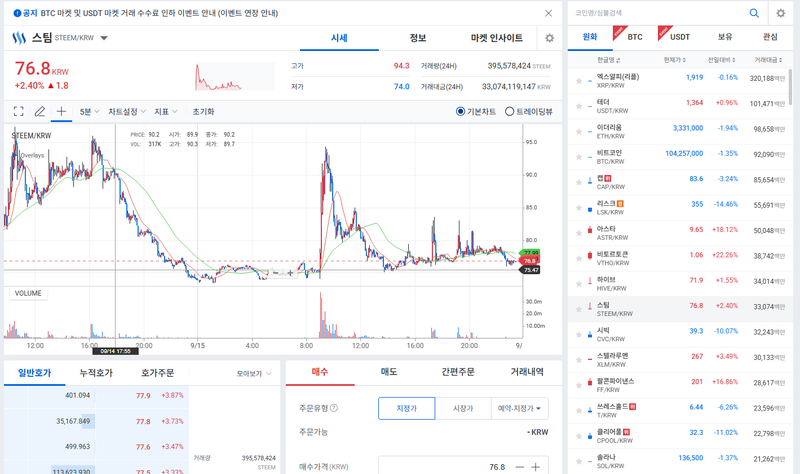Viewport: 800px width, 474px height.
Task: Select the 매도 sell tab
Action: [389, 372]
